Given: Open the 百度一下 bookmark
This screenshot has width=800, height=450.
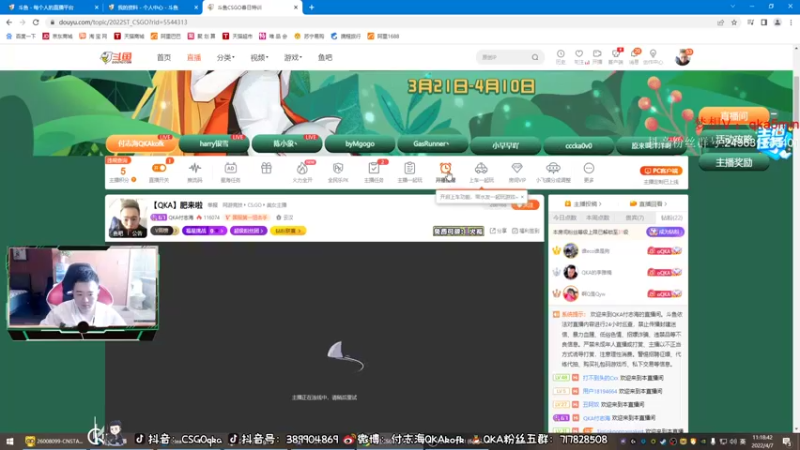Looking at the screenshot, I should (x=21, y=36).
